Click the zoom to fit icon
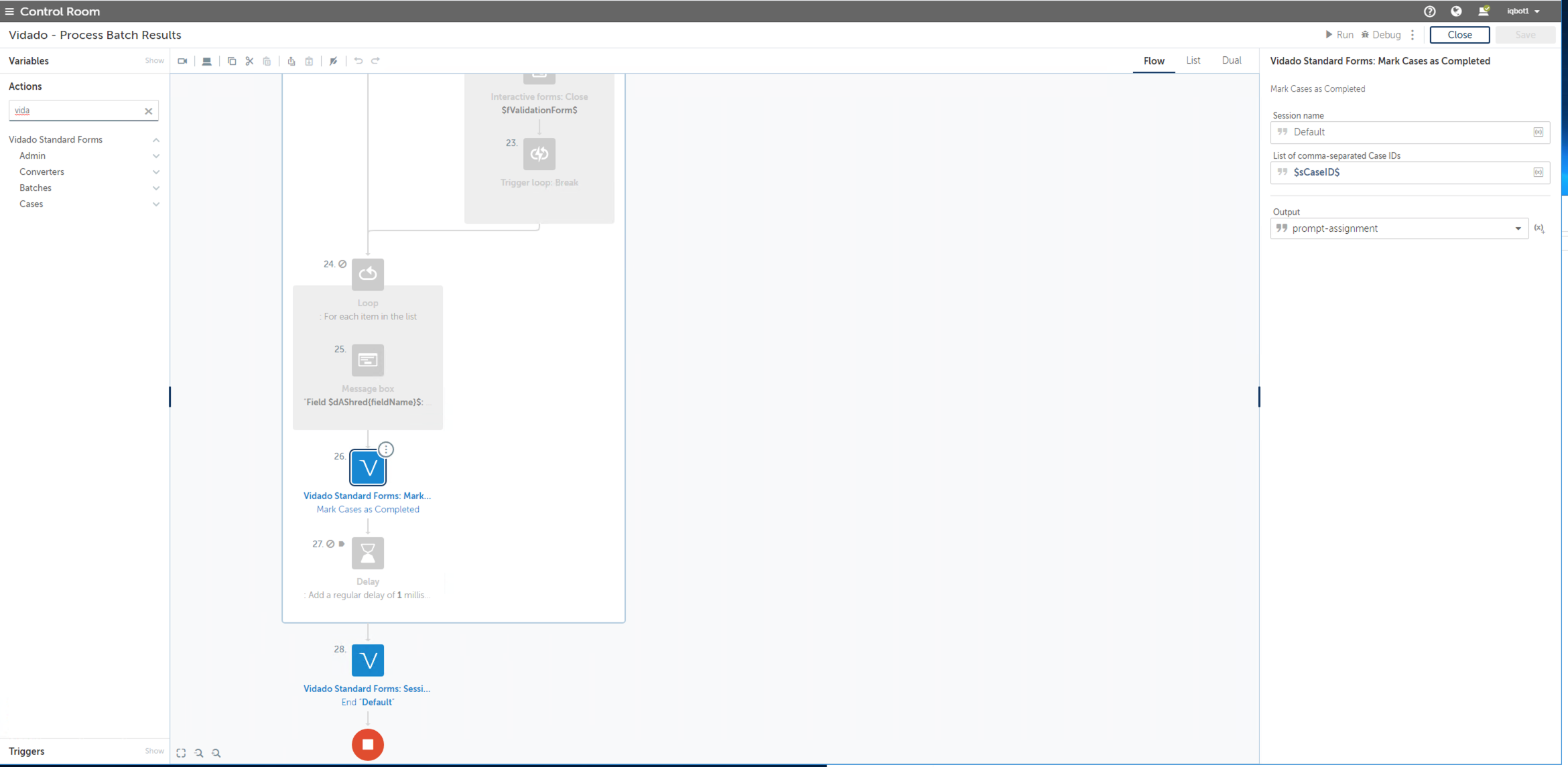This screenshot has height=767, width=1568. click(181, 753)
